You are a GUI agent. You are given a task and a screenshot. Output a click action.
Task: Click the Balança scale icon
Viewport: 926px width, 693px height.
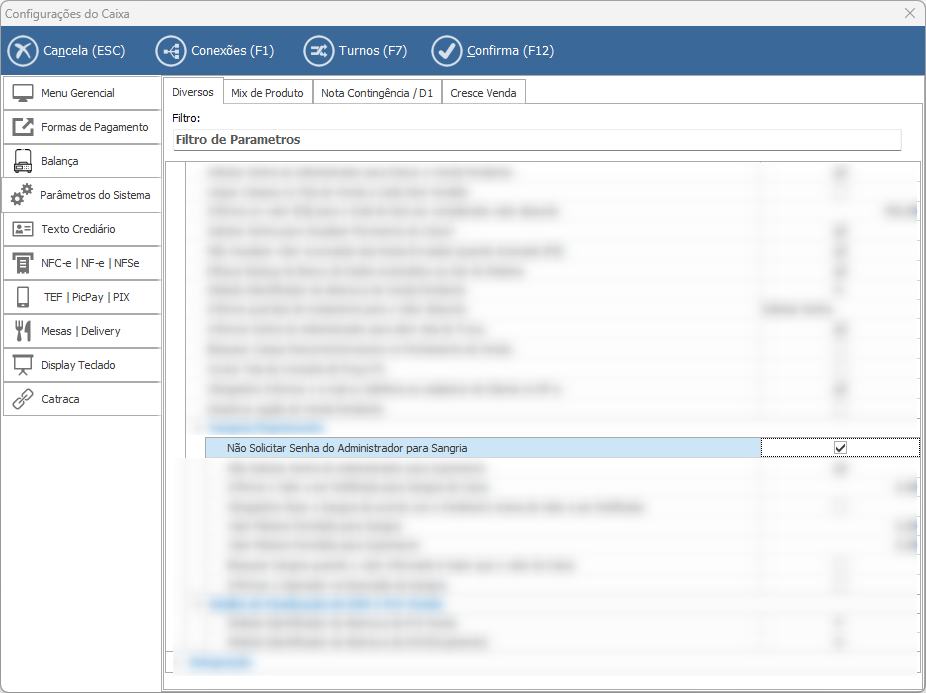pyautogui.click(x=23, y=161)
